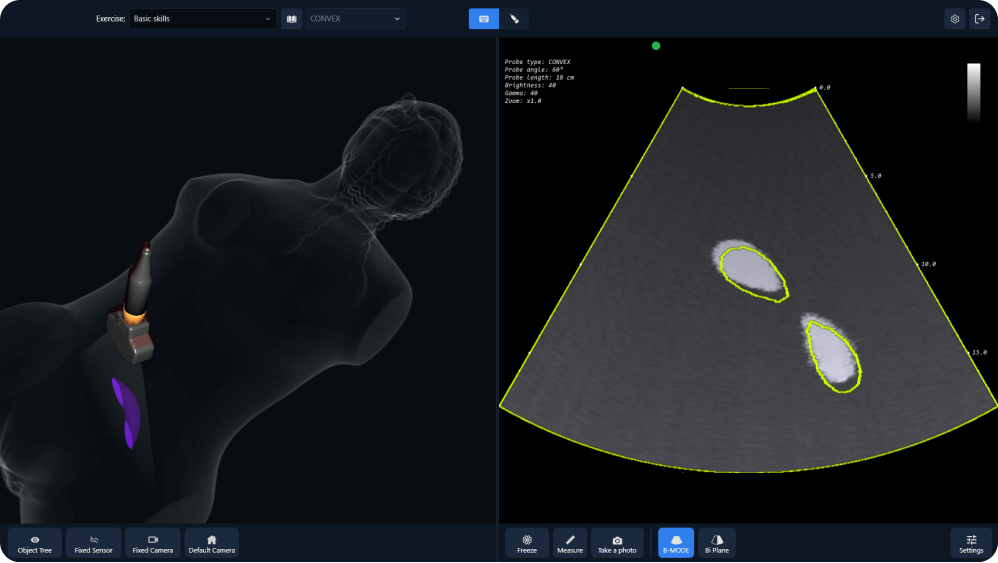Click the ultrasound probe in 3D view
Image resolution: width=998 pixels, height=563 pixels.
(x=134, y=304)
